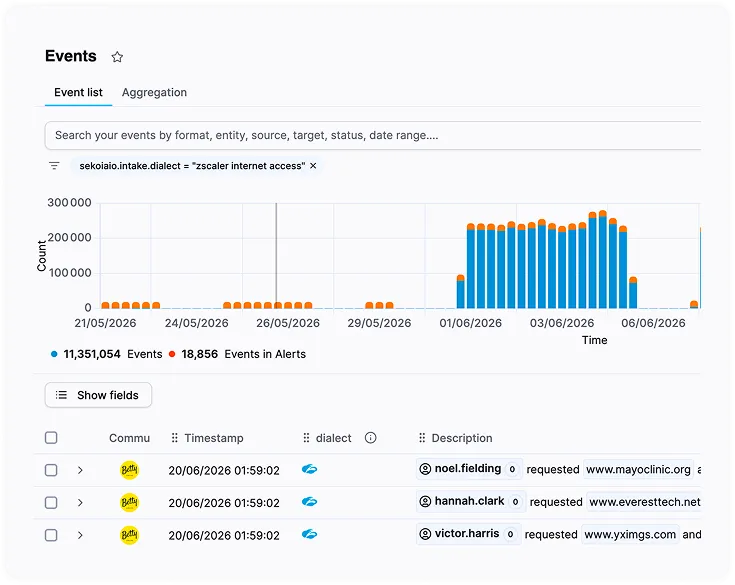Open the hannah.clark user entity
Image resolution: width=735 pixels, height=585 pixels.
tap(470, 501)
